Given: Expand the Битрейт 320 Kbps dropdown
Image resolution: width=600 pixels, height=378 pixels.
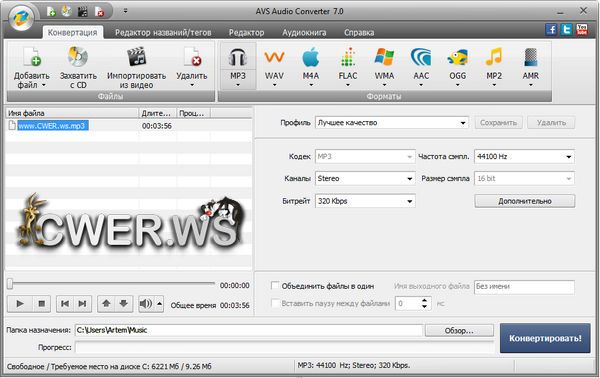Looking at the screenshot, I should tap(409, 201).
